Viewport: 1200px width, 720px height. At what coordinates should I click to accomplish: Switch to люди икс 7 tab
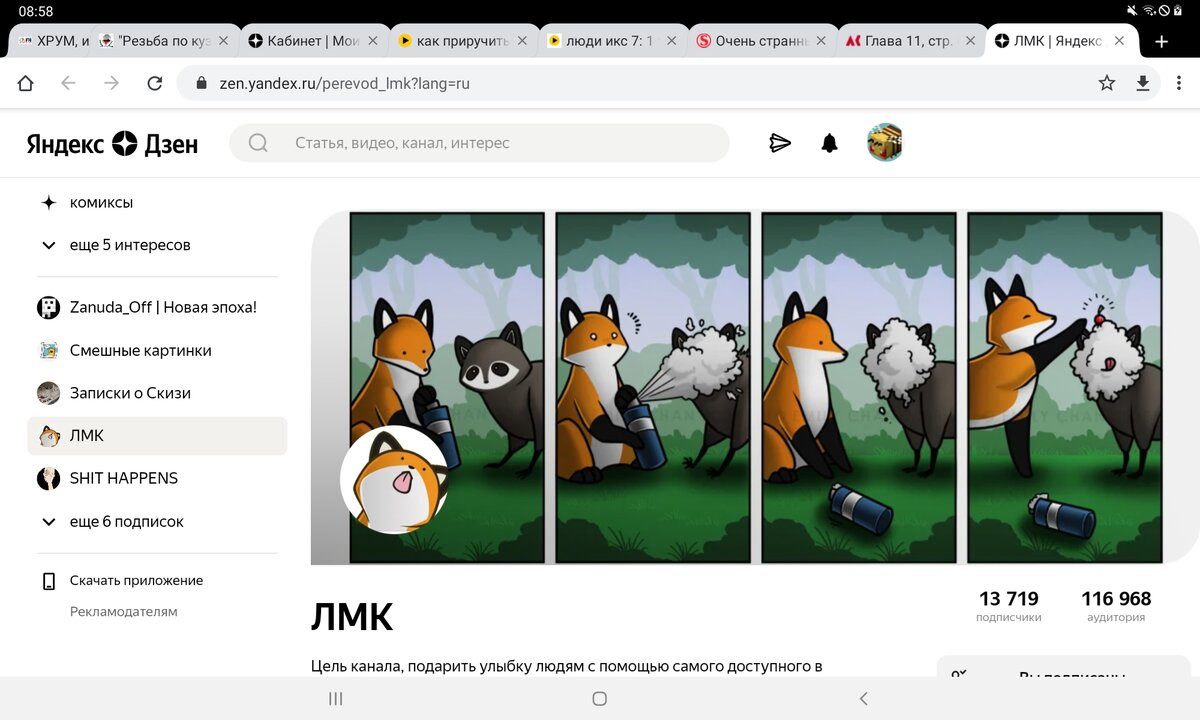(610, 41)
